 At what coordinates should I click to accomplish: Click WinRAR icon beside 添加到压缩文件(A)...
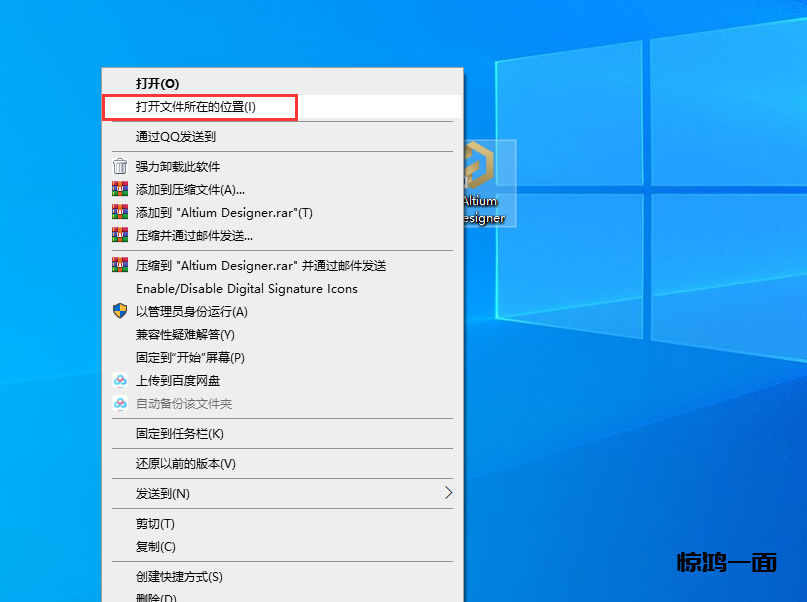click(120, 190)
